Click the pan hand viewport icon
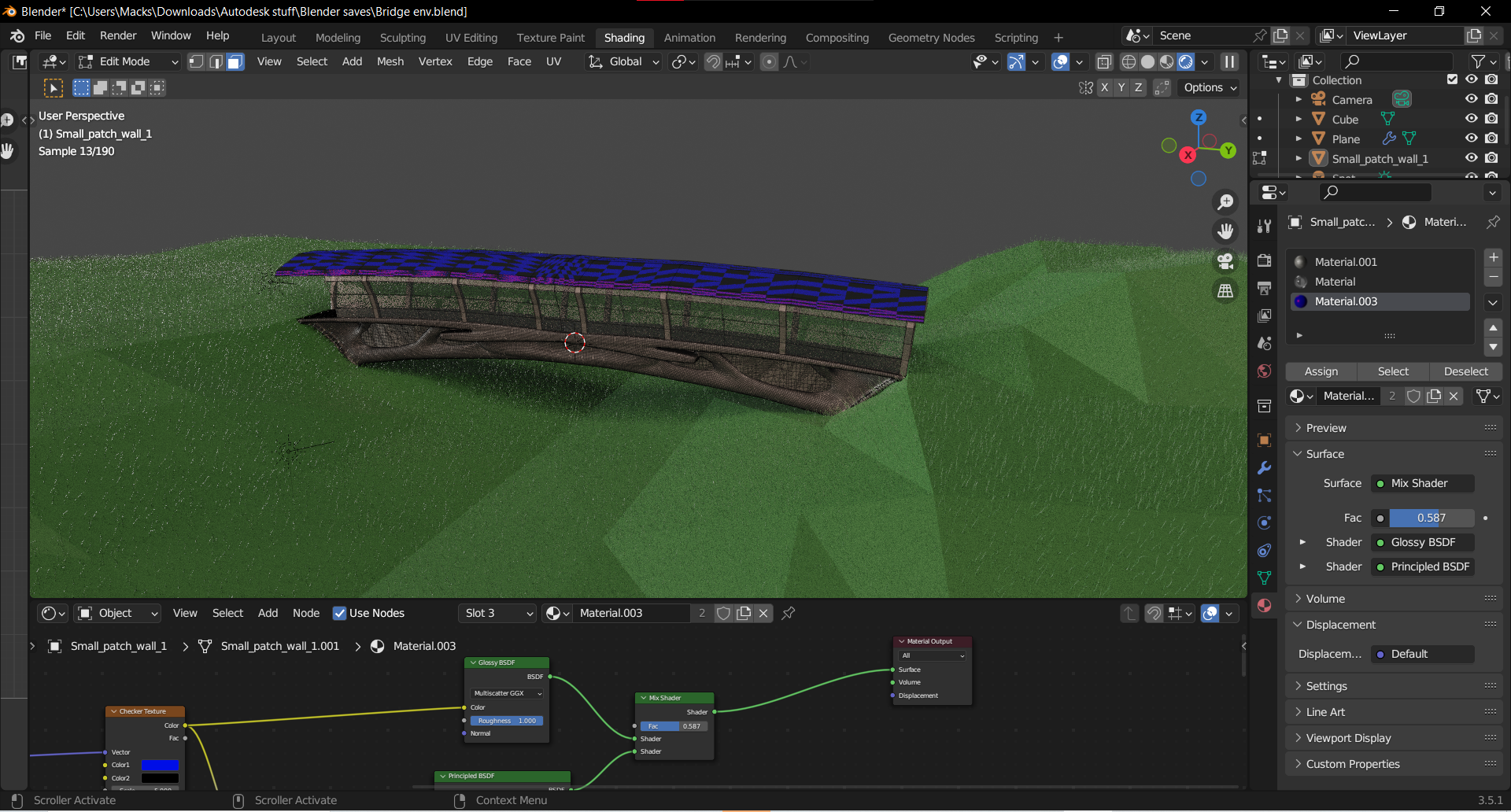 pyautogui.click(x=1225, y=231)
